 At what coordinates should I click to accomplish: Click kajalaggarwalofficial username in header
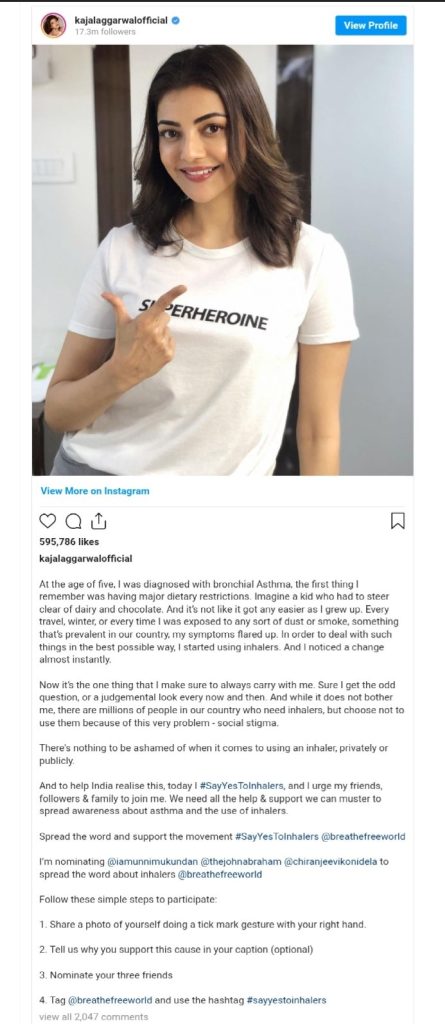click(122, 21)
